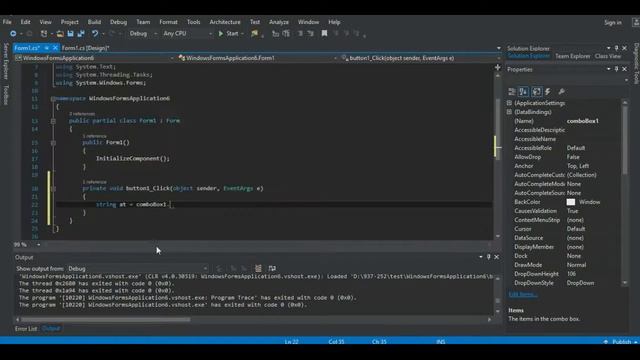Click the Open File folder icon

point(60,33)
